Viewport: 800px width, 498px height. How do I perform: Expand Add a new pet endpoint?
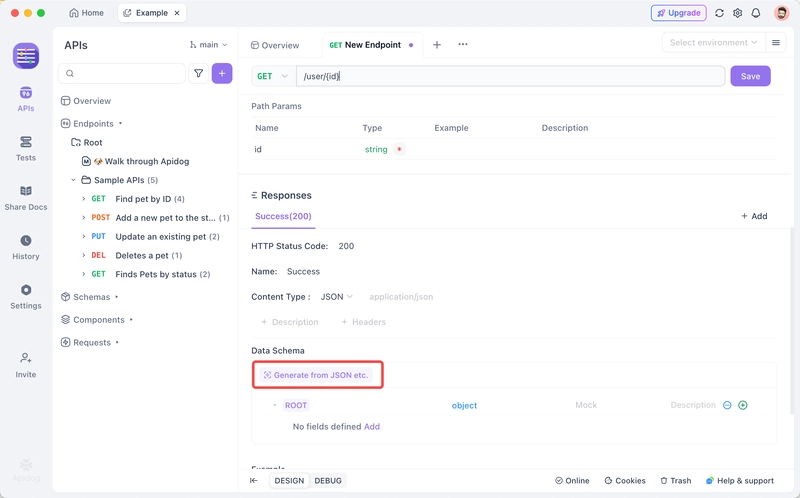(x=84, y=218)
